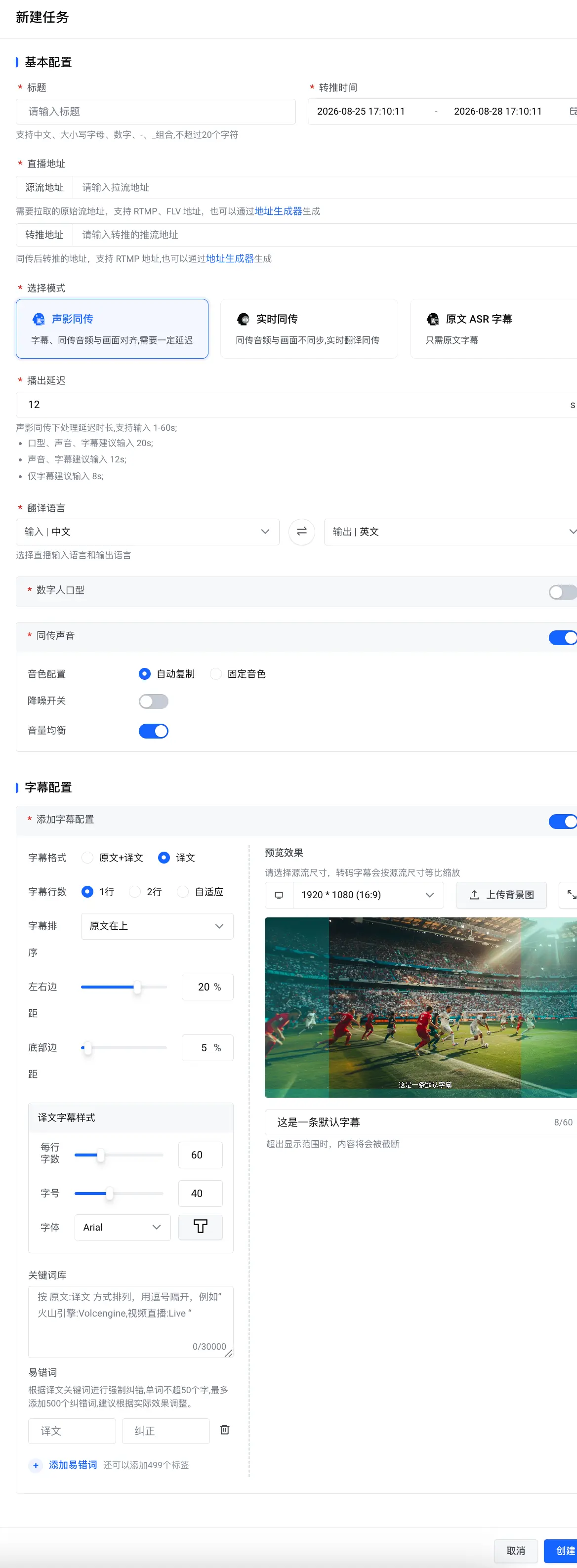Click the football preview image
This screenshot has width=577, height=1568.
coord(421,1007)
